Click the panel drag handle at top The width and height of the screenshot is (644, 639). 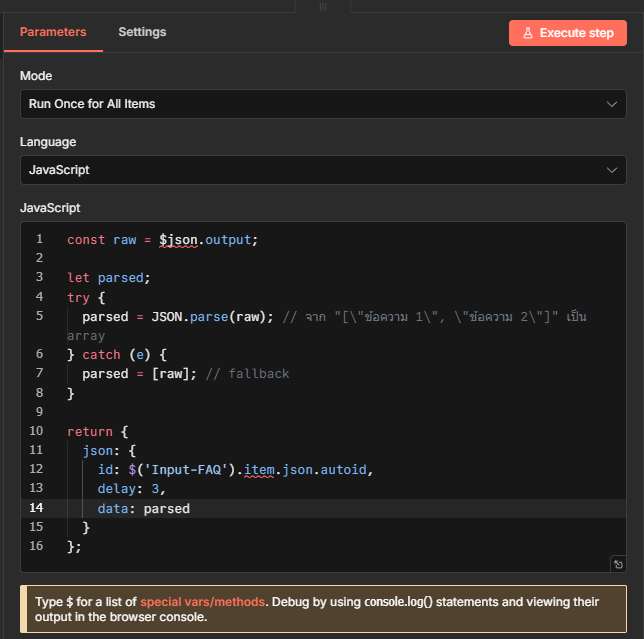click(x=322, y=6)
